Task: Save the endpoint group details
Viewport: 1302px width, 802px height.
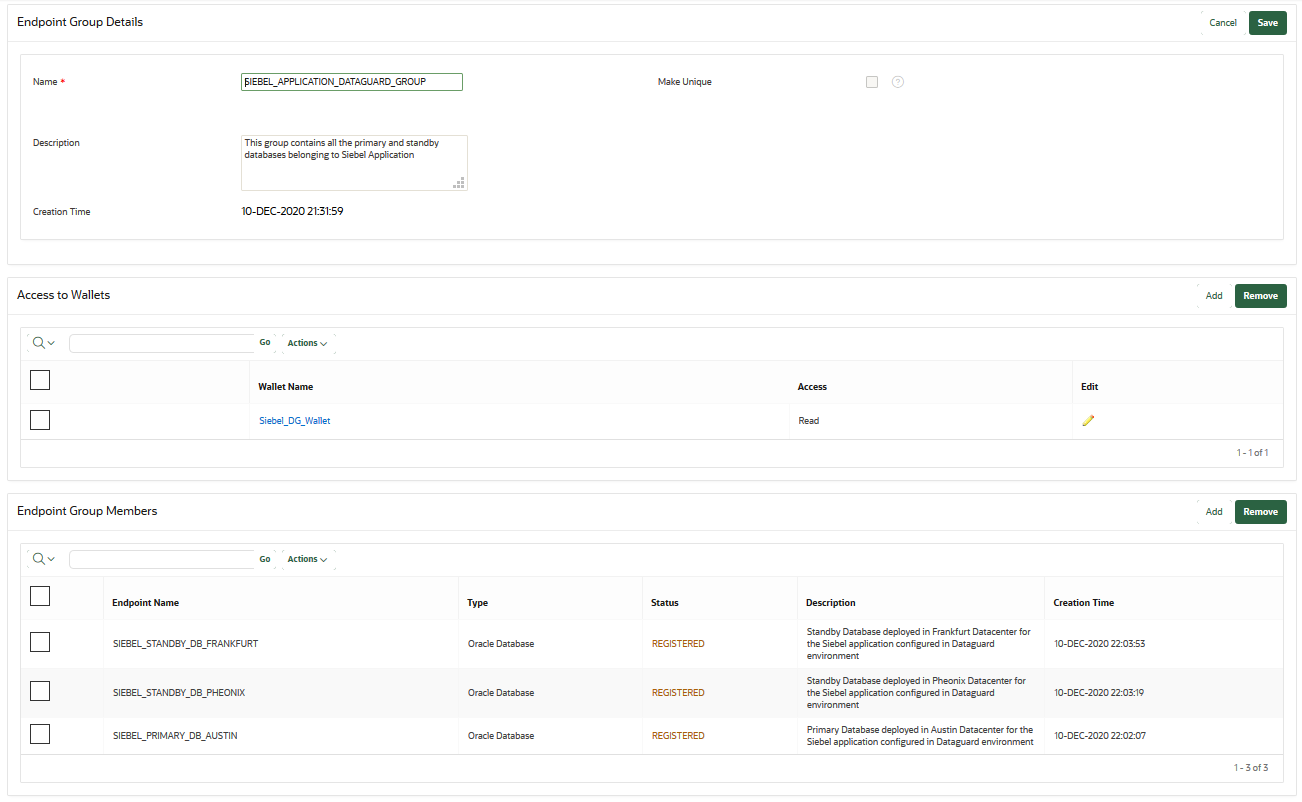Action: click(1267, 22)
